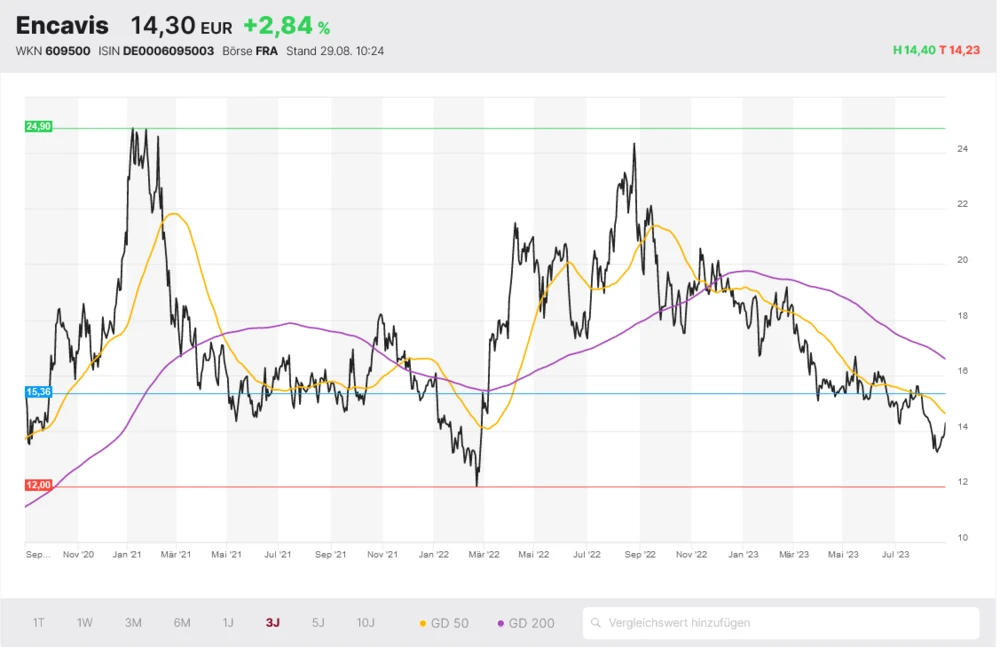The image size is (1000, 664).
Task: Click the green 24,90 high marker
Action: pos(38,127)
